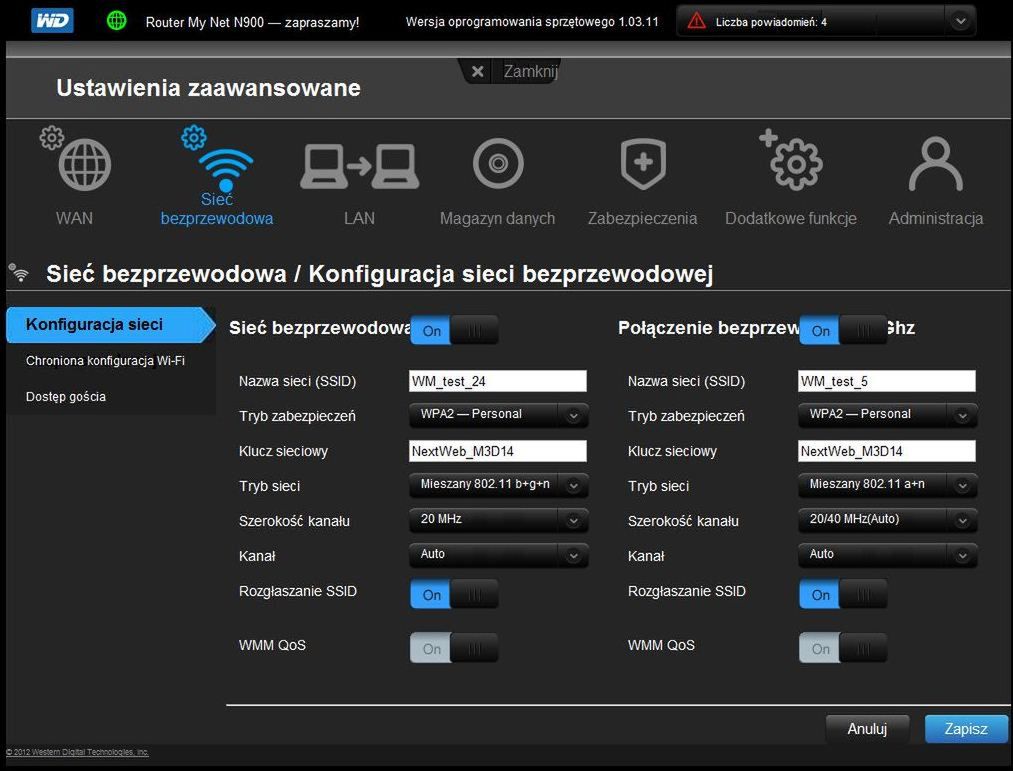Screen dimensions: 1013x771
Task: Select the Sieć bezprzewodowa Wi-Fi icon
Action: (x=225, y=169)
